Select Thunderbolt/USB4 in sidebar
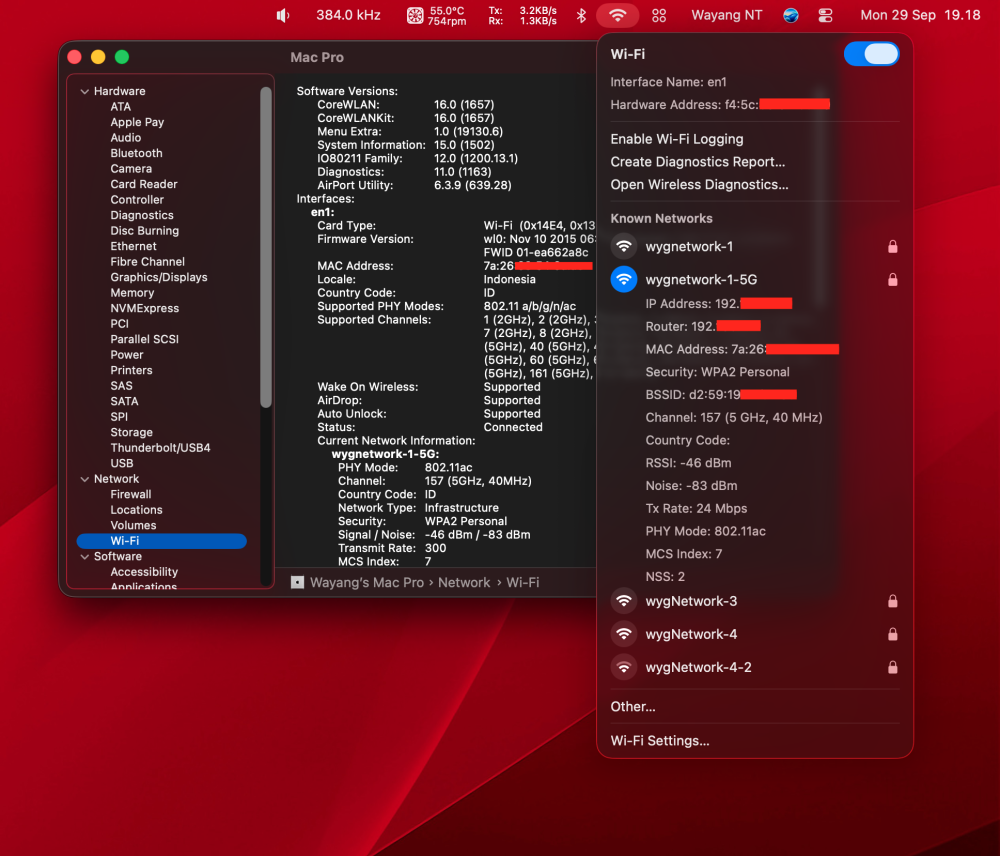The width and height of the screenshot is (1000, 856). click(x=160, y=448)
